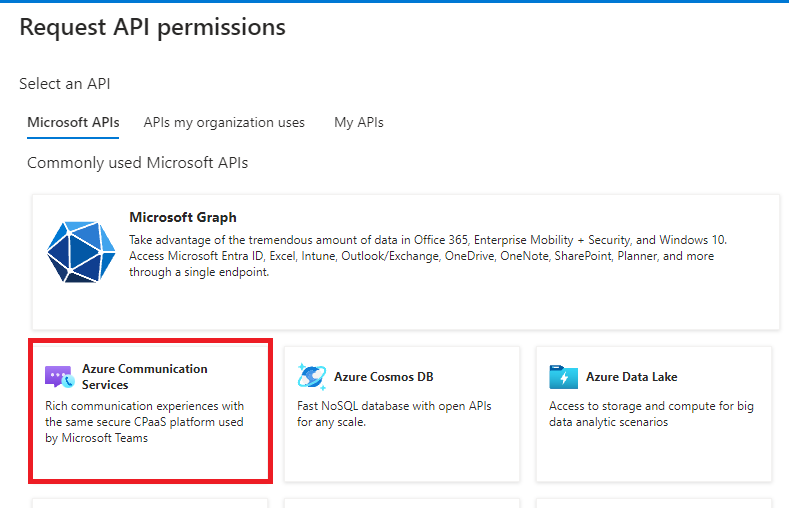Click 'Fast NoSQL database' description text

(x=394, y=414)
